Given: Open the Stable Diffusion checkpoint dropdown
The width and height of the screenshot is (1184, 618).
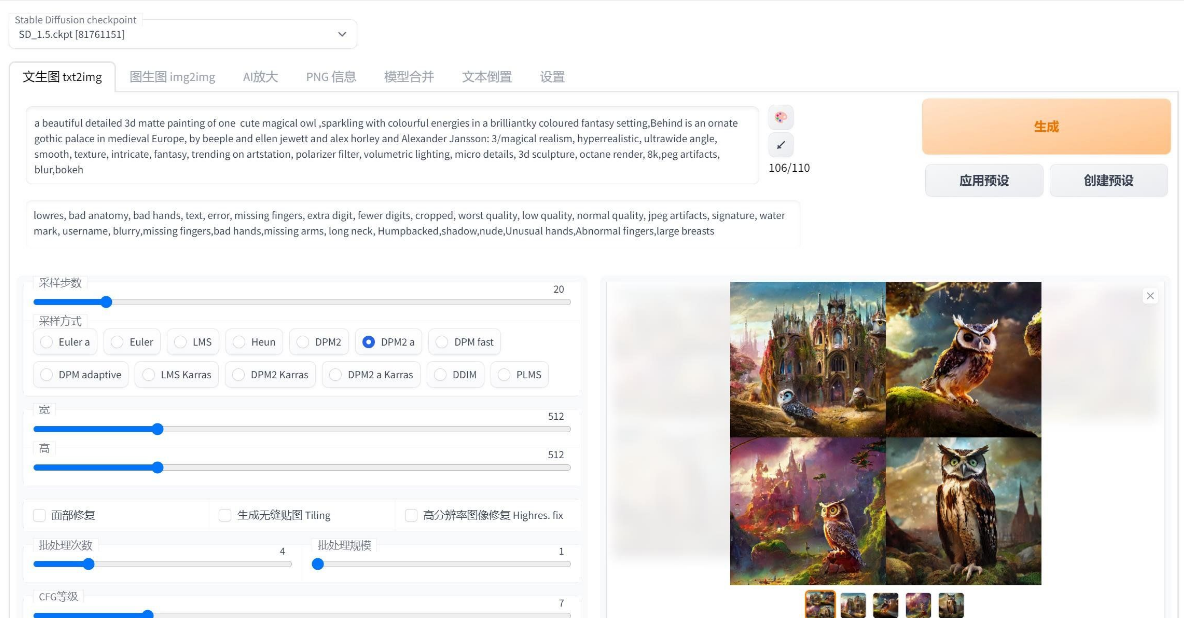Looking at the screenshot, I should tap(342, 33).
